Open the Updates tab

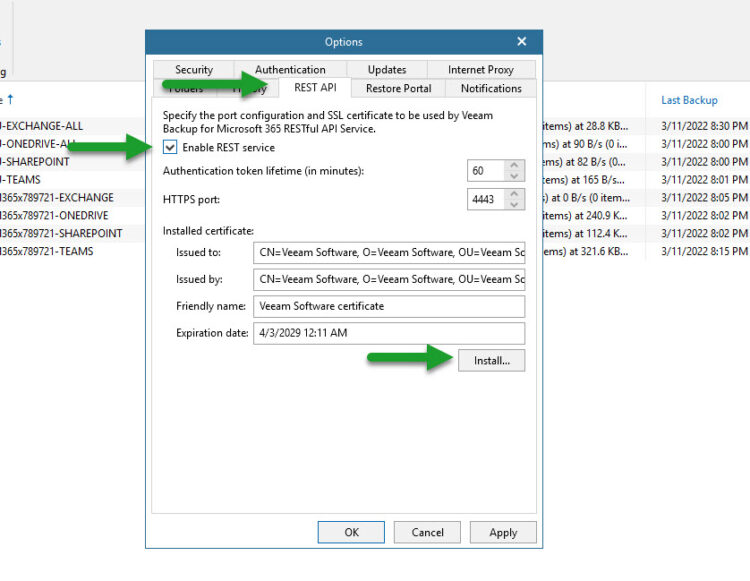point(386,69)
